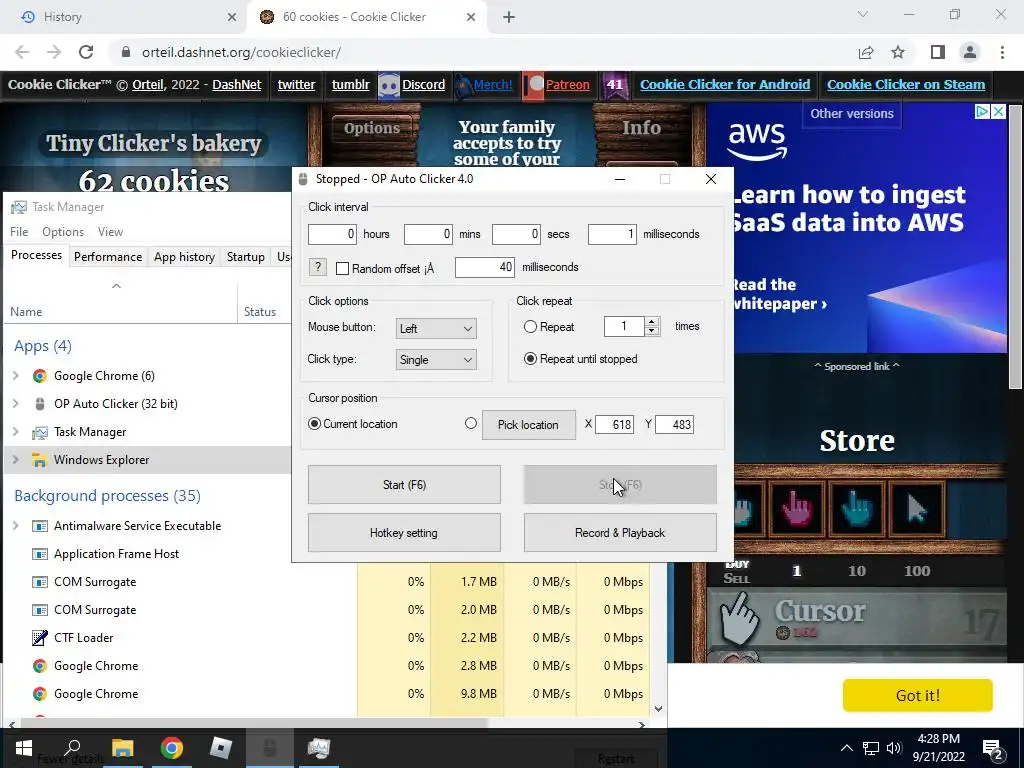The image size is (1024, 768).
Task: Click the milliseconds interval field
Action: [x=612, y=234]
